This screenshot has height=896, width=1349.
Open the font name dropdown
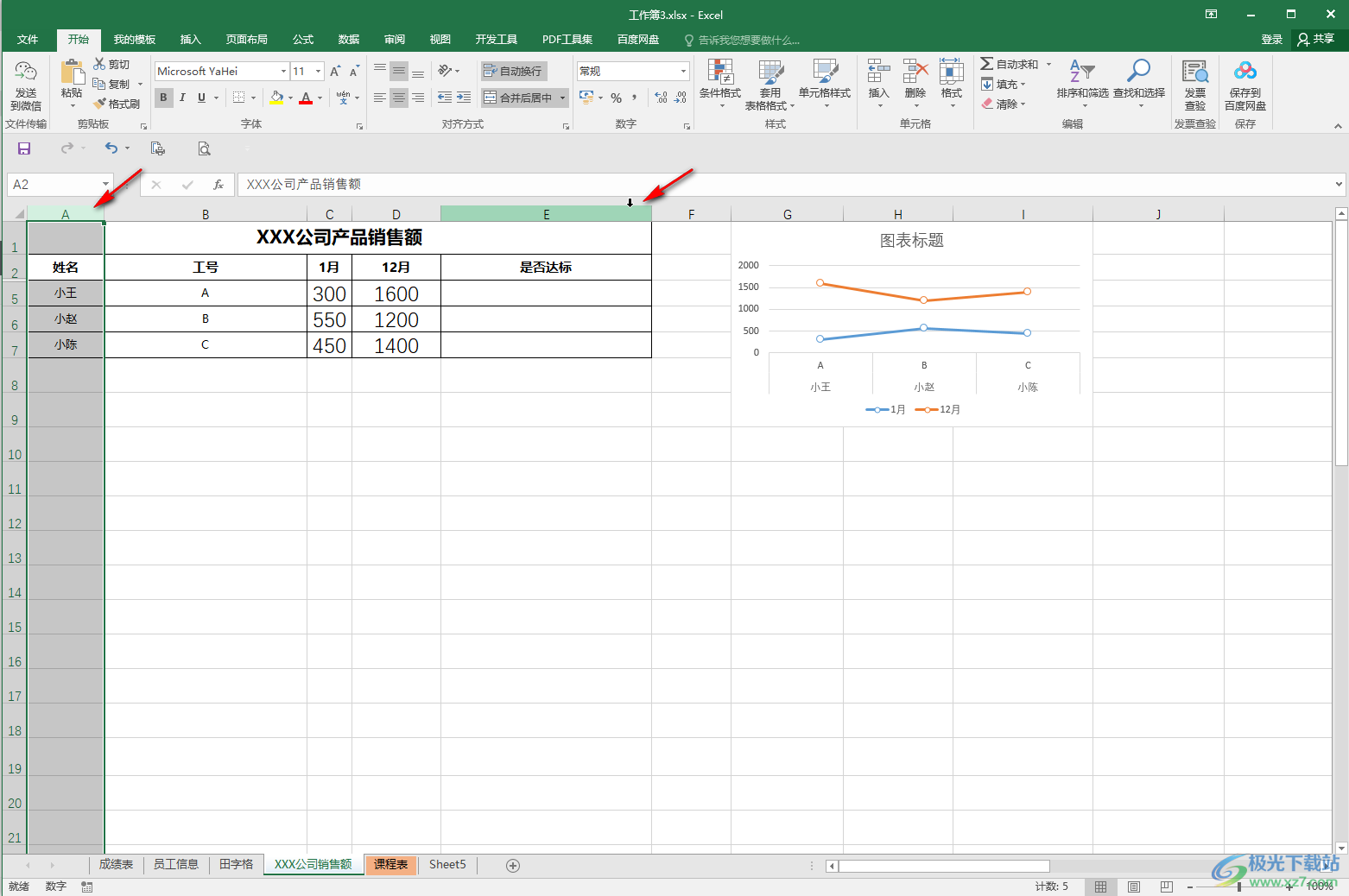(x=283, y=72)
